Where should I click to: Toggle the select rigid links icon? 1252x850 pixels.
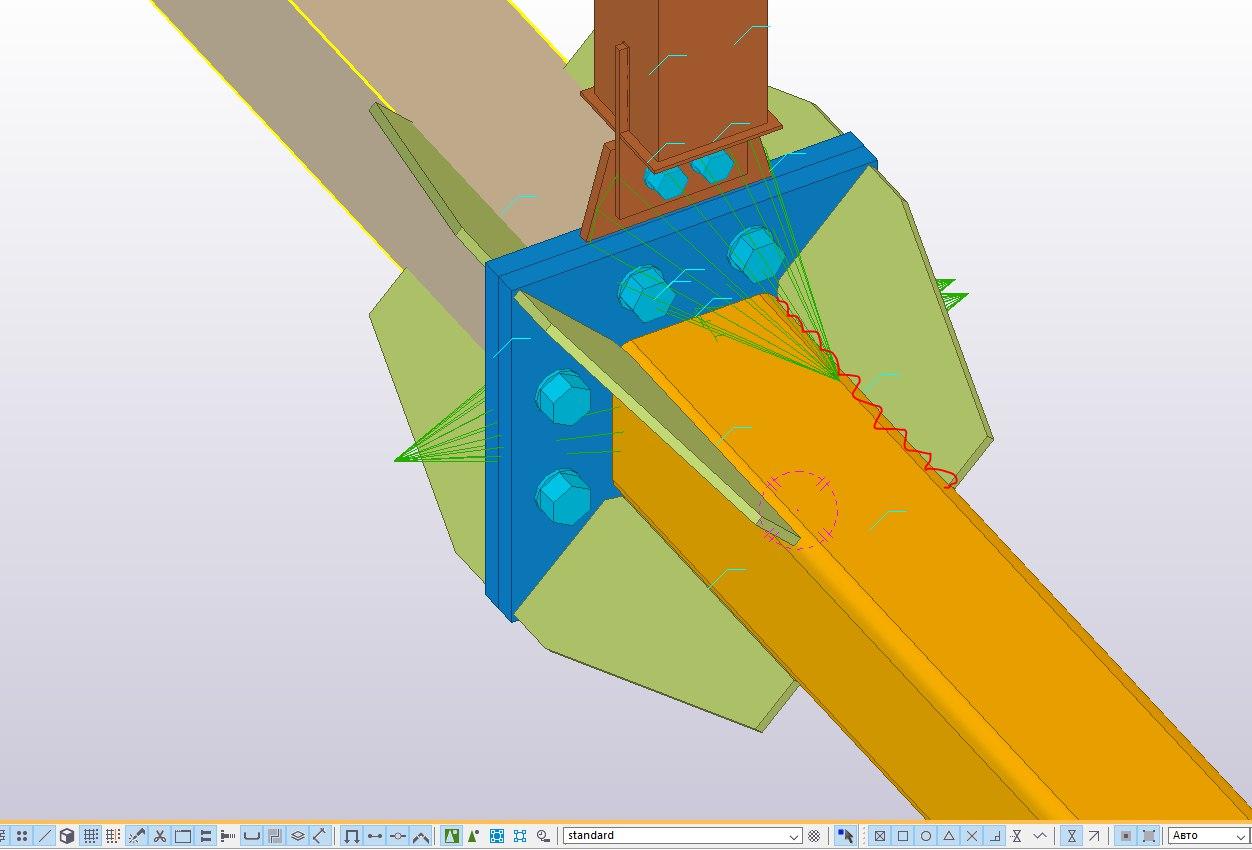pos(375,836)
